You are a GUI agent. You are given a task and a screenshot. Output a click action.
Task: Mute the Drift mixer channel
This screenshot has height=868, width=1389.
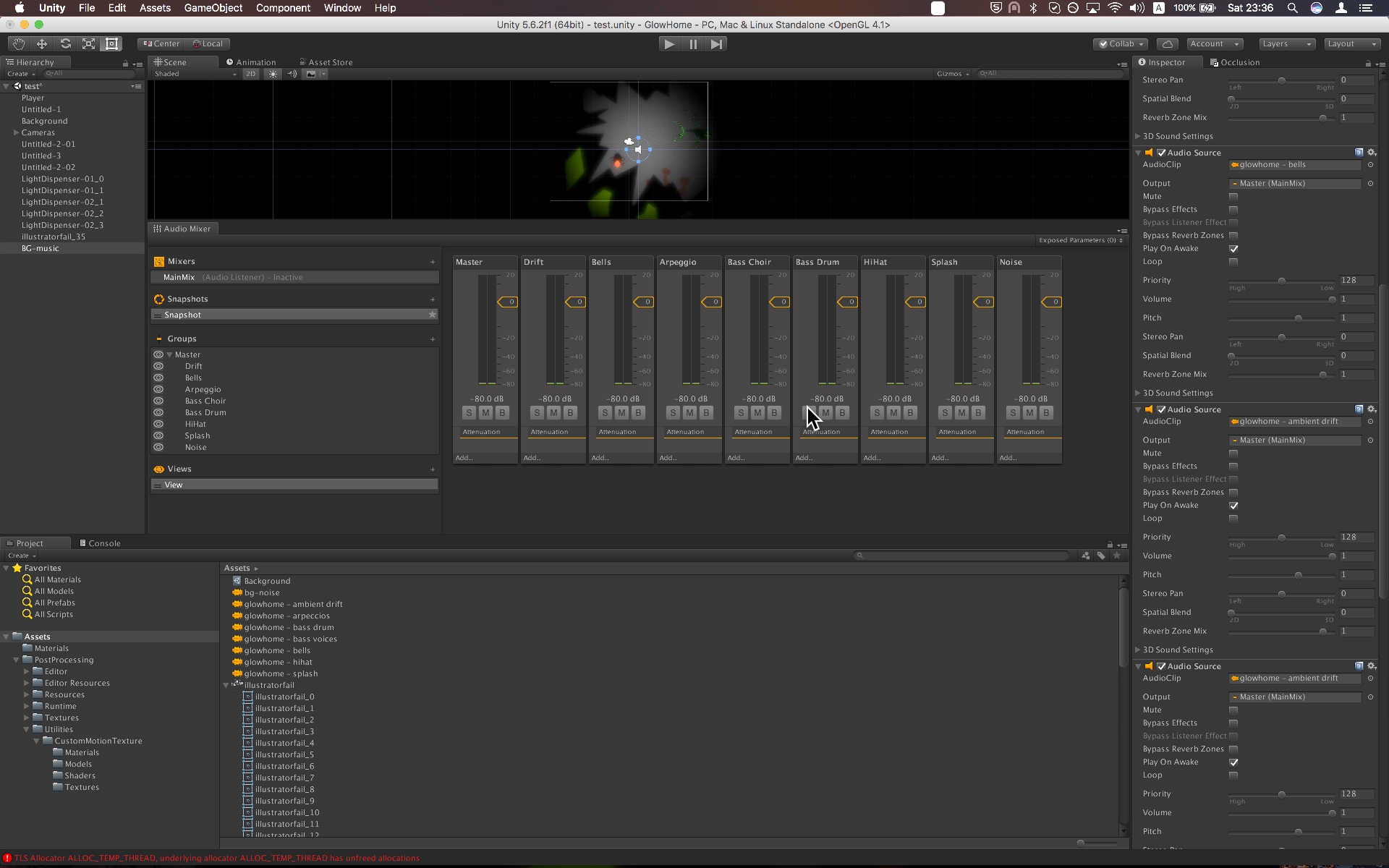click(553, 413)
